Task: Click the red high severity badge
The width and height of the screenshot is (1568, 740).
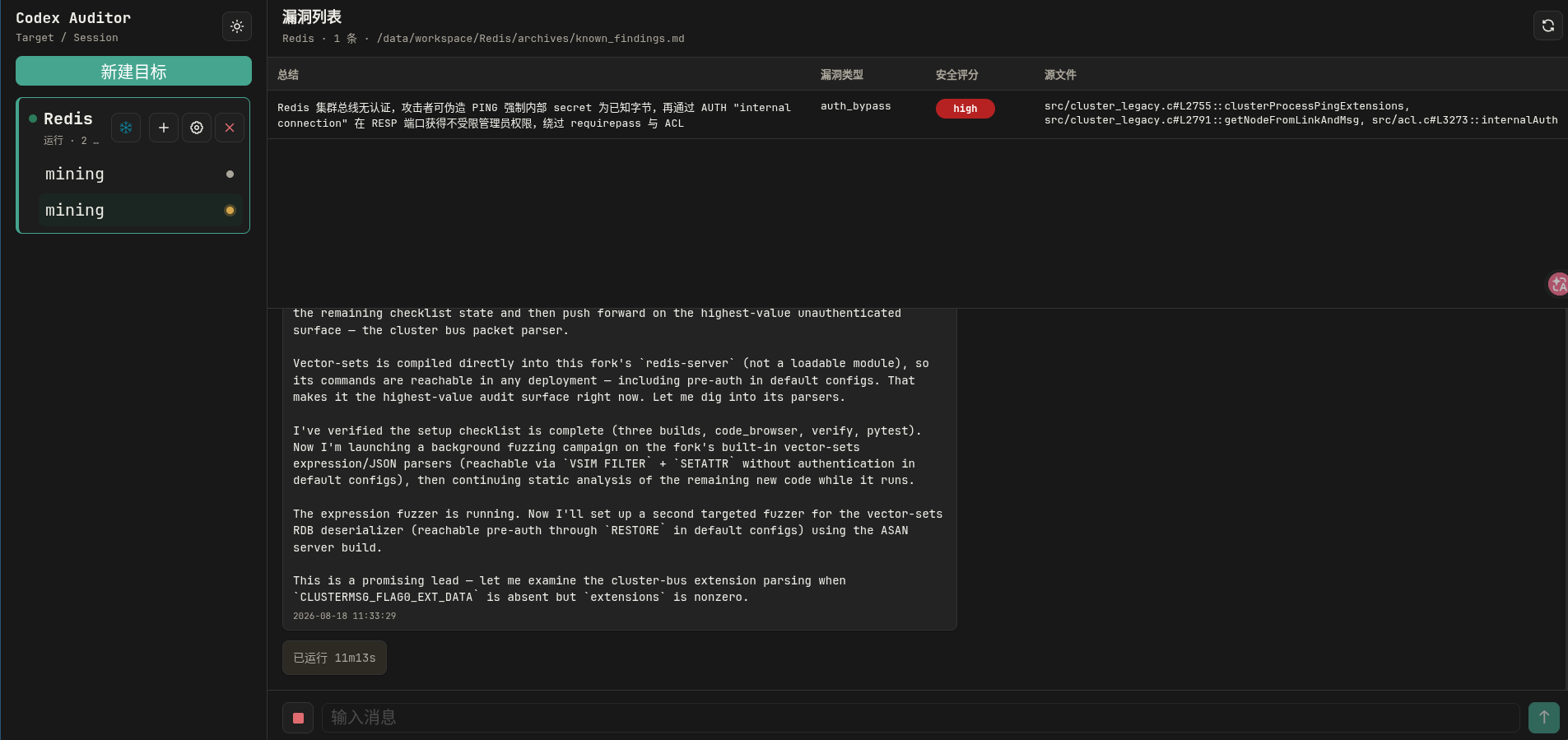Action: (x=965, y=109)
